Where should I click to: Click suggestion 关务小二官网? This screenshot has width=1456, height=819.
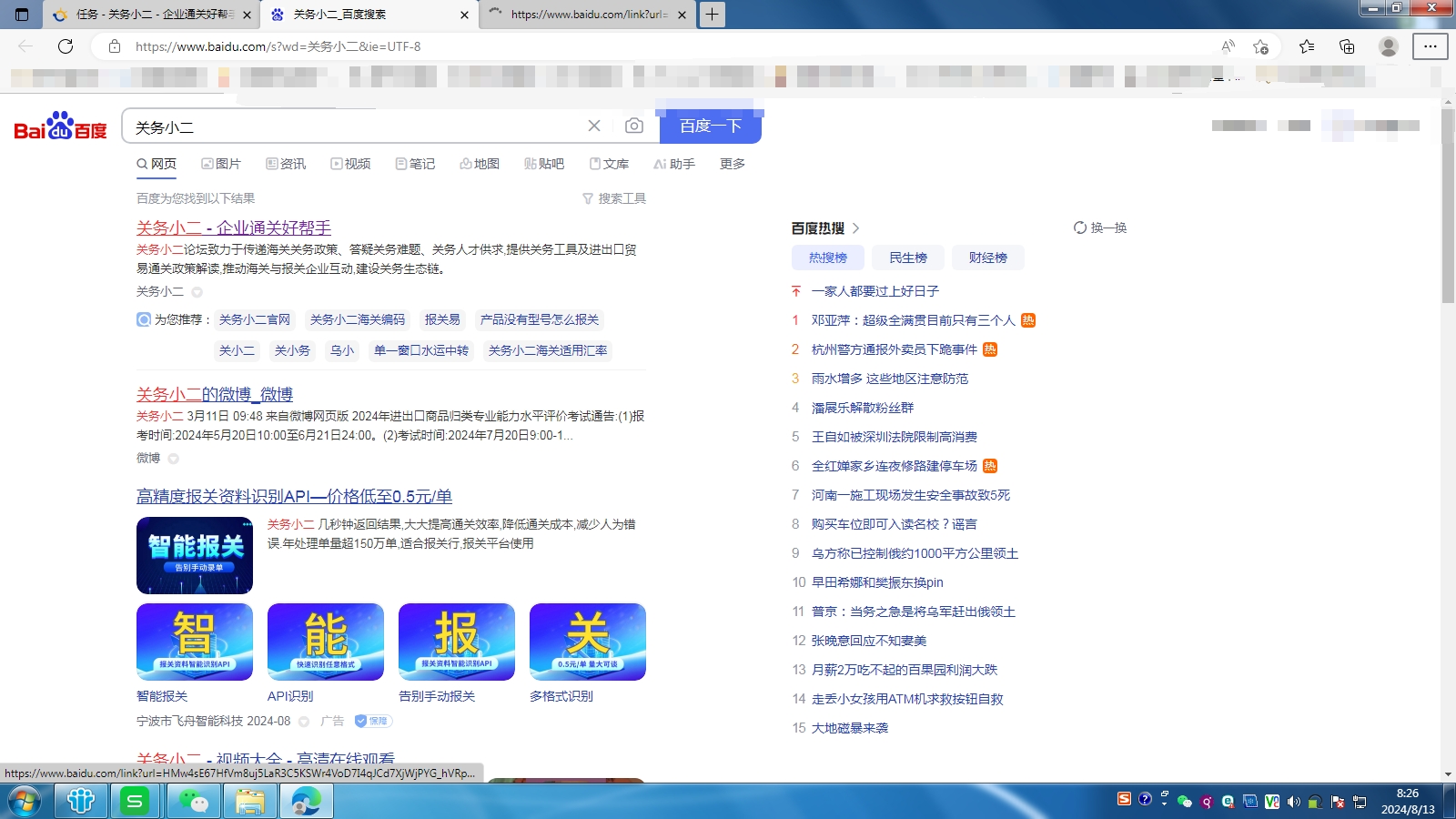pyautogui.click(x=255, y=319)
